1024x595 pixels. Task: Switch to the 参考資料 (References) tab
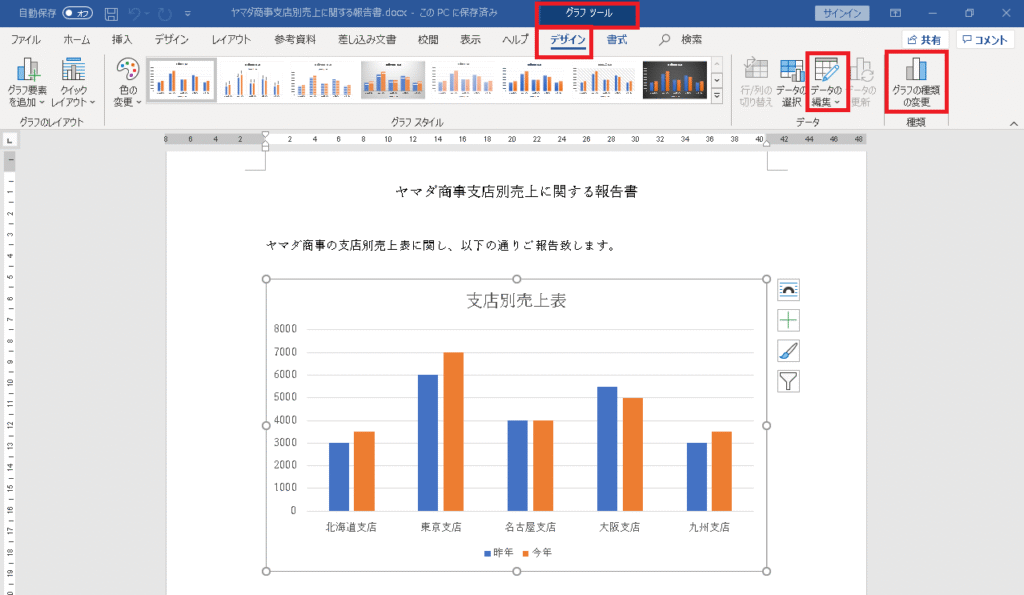(x=295, y=39)
